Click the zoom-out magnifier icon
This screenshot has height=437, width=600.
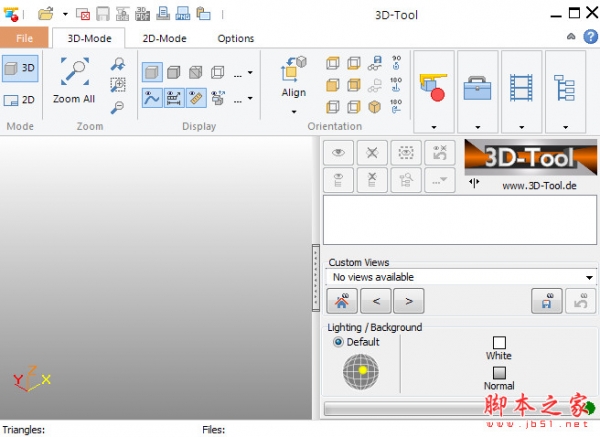117,107
